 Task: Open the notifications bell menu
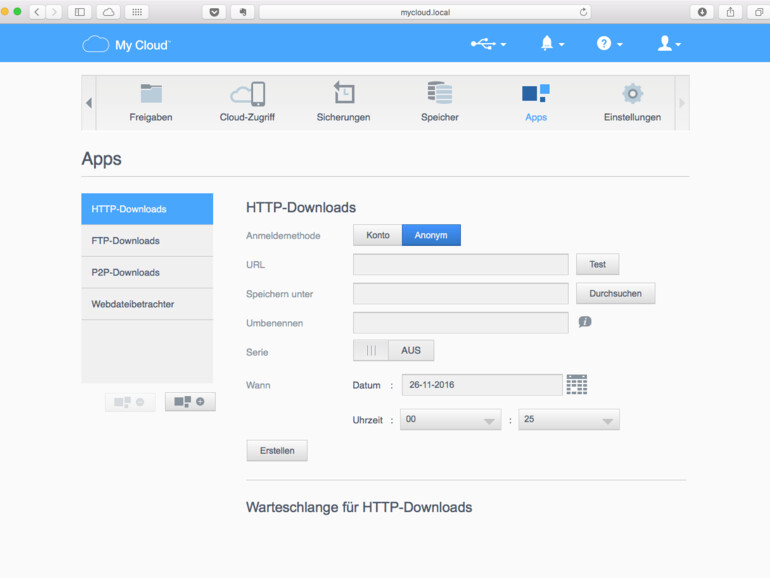click(x=552, y=44)
